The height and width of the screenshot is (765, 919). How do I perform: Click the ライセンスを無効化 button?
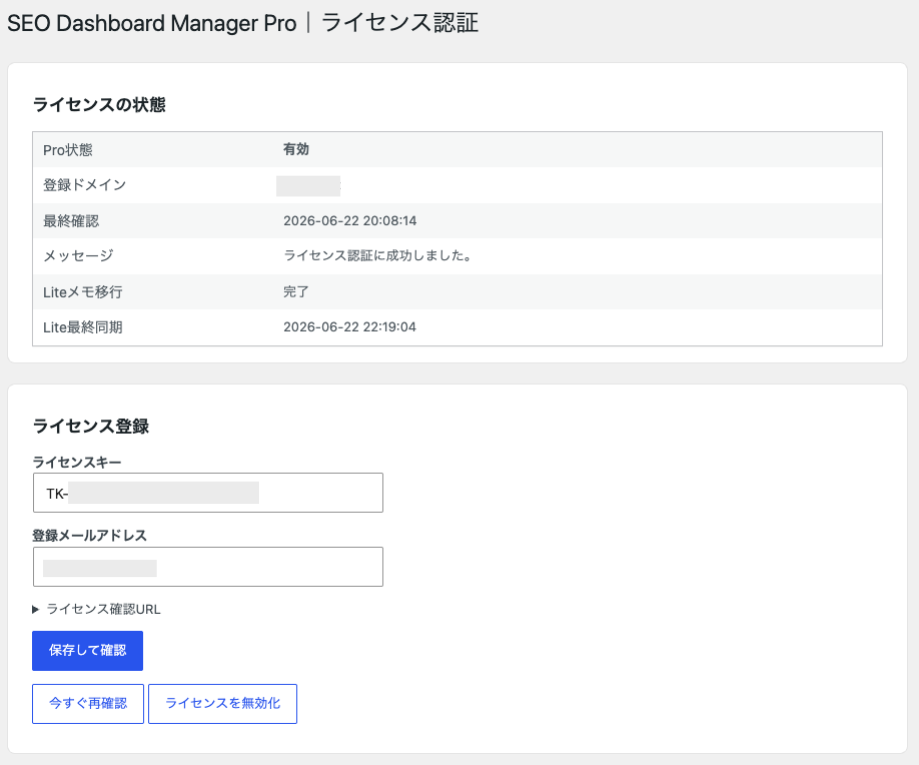click(223, 703)
